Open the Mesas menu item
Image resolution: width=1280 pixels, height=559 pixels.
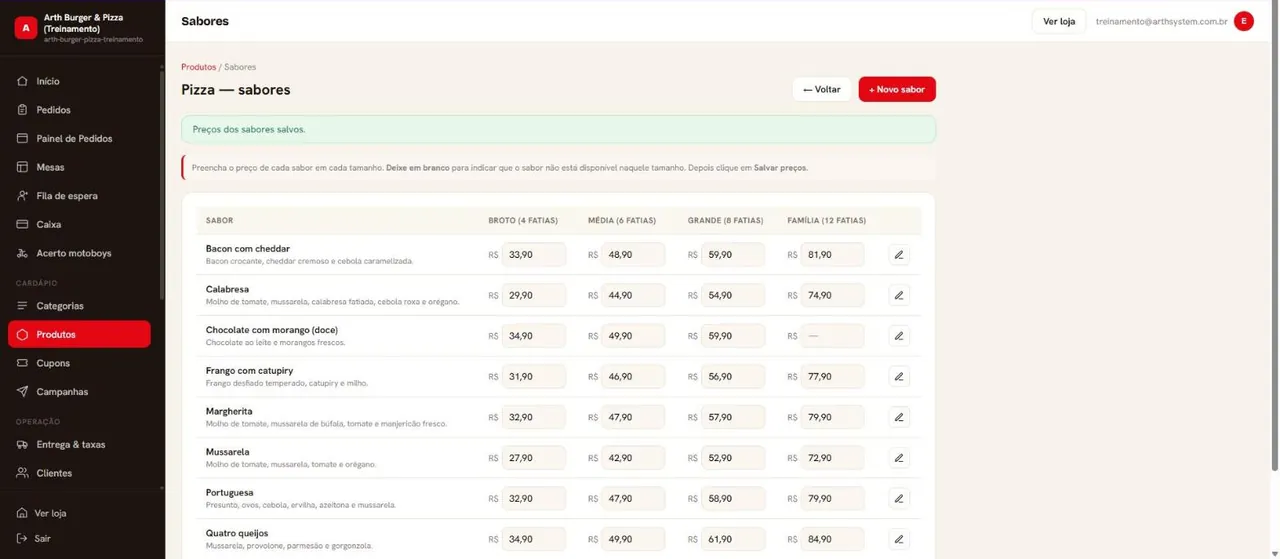click(x=79, y=167)
